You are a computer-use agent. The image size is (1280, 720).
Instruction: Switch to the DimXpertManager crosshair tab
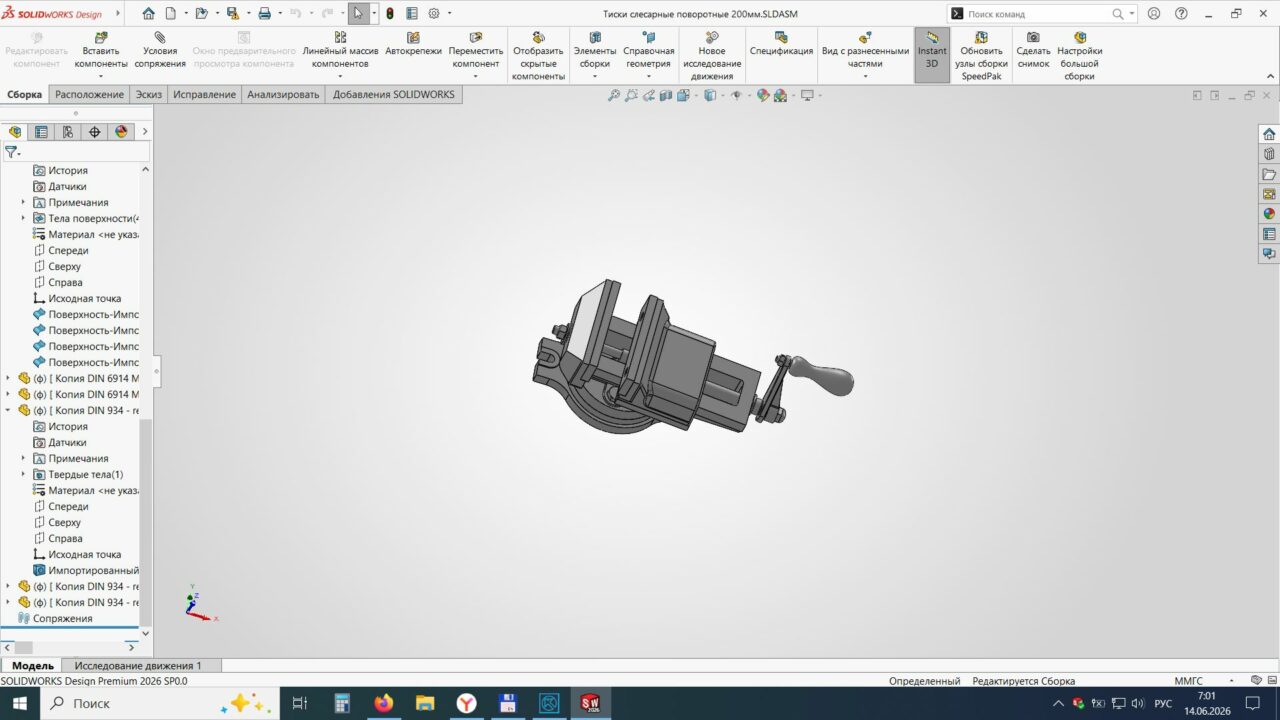(95, 131)
